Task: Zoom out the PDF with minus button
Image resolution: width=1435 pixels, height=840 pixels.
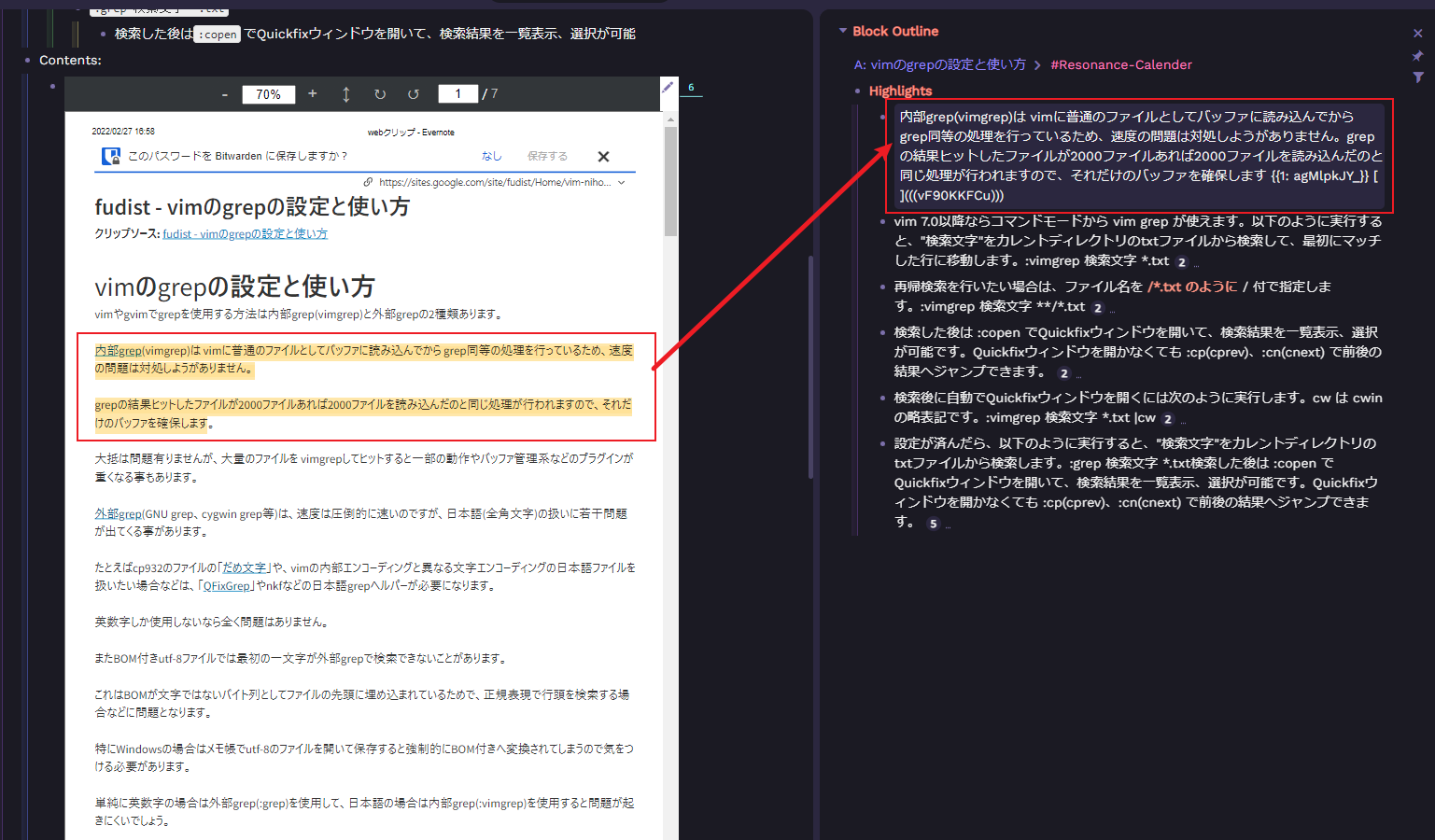Action: (225, 94)
